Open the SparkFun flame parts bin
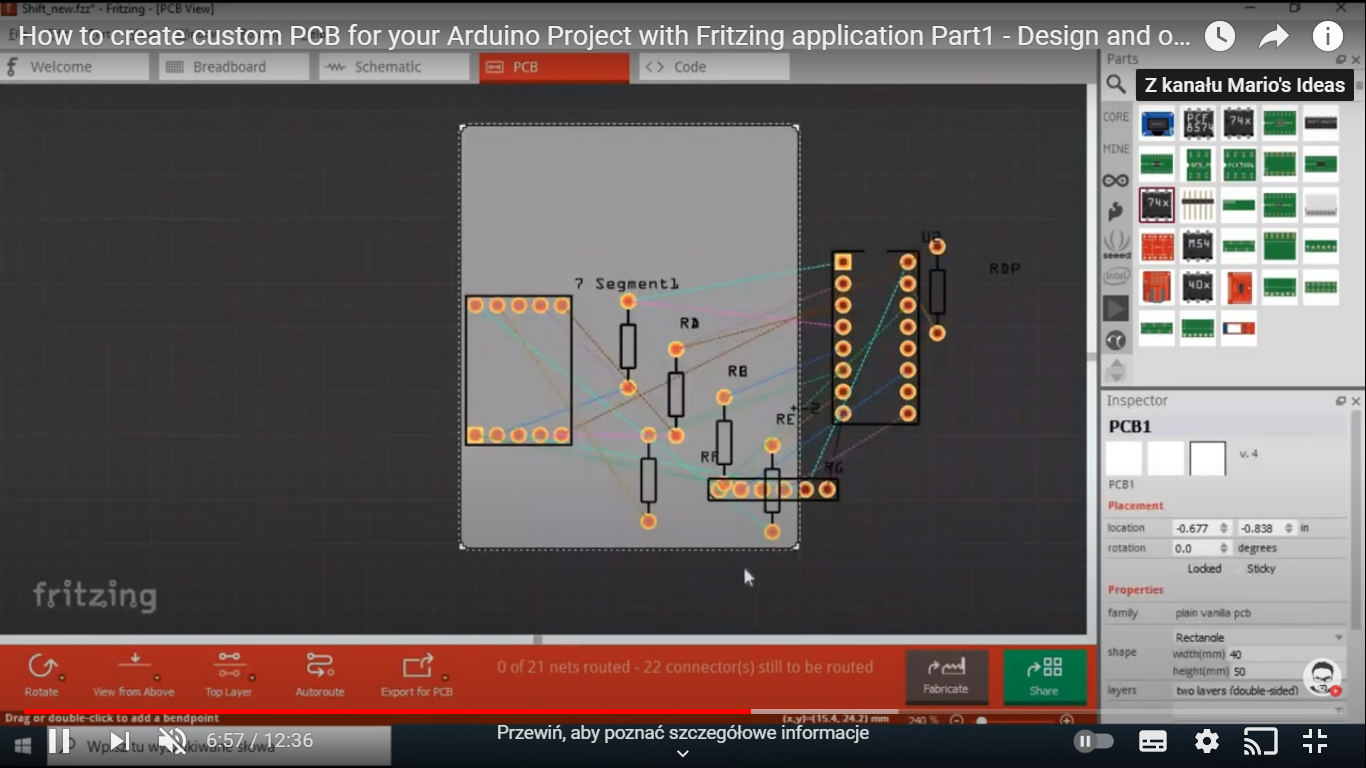Viewport: 1366px width, 768px height. point(1116,212)
